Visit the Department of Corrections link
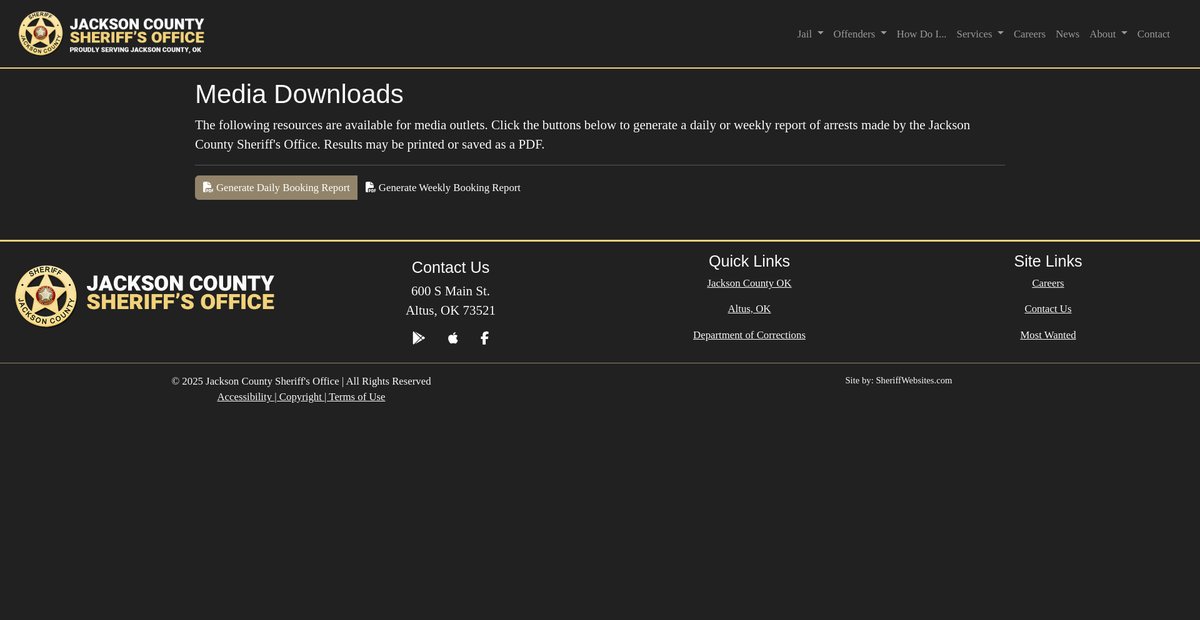Image resolution: width=1200 pixels, height=620 pixels. click(x=749, y=335)
